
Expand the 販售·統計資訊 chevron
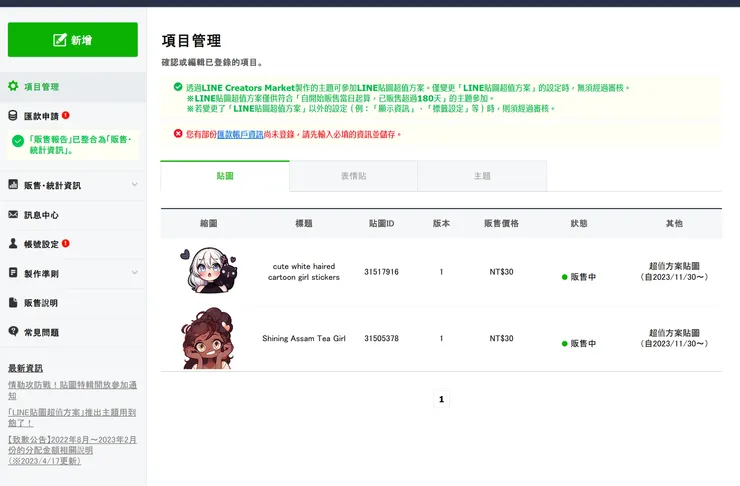point(135,184)
